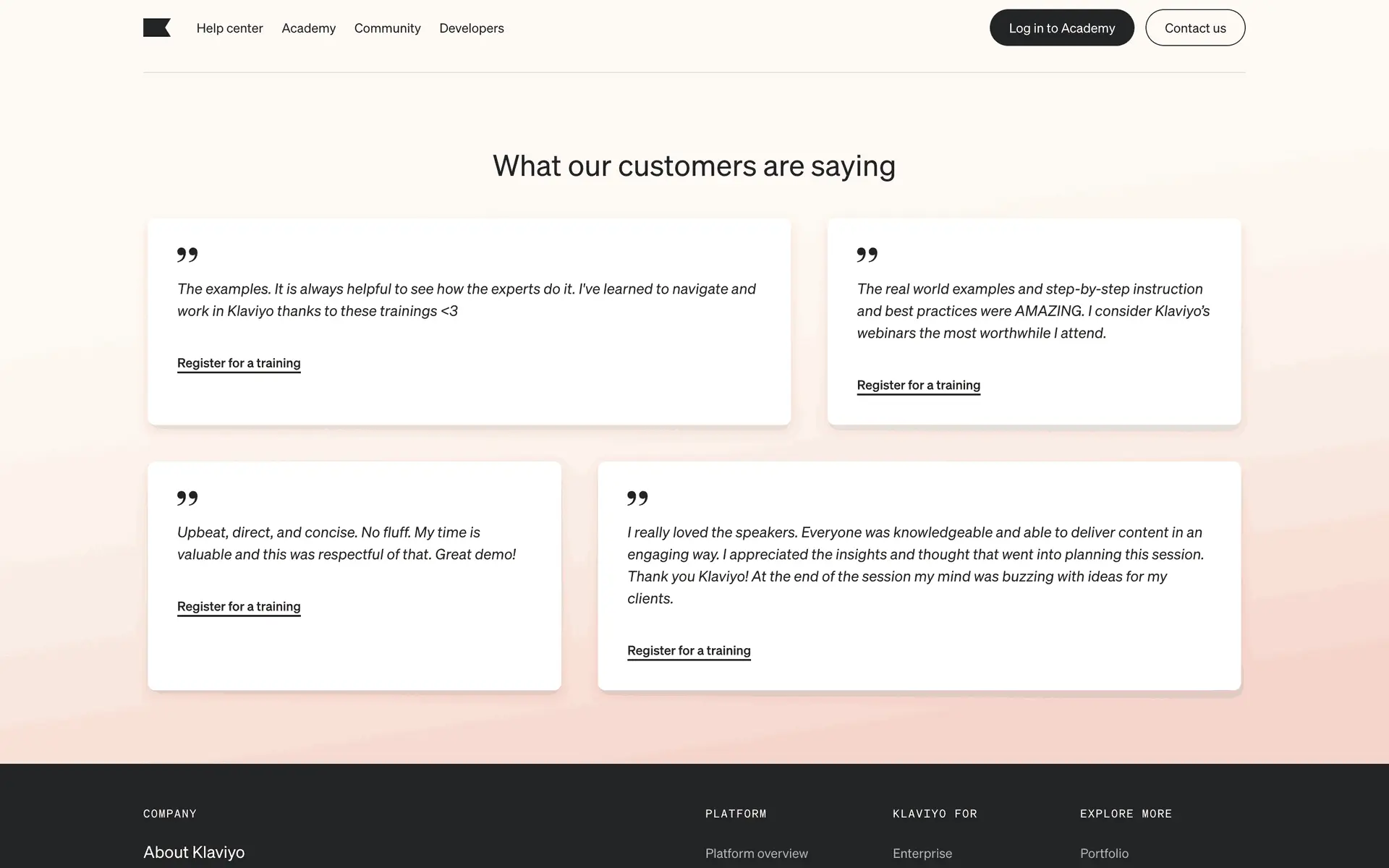Click quote icon in 'Upbeat, direct' testimonial
The image size is (1389, 868).
coord(187,498)
